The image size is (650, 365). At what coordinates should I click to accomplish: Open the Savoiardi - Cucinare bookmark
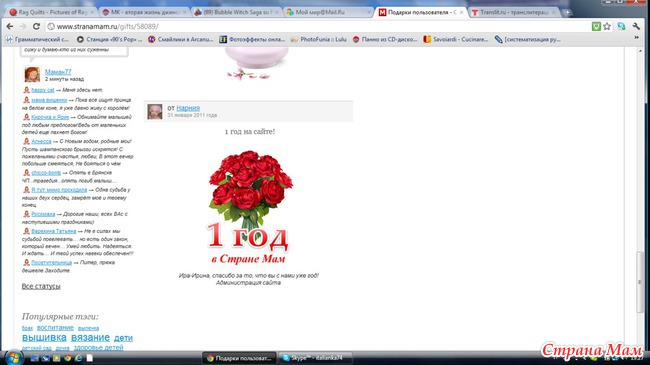click(456, 39)
